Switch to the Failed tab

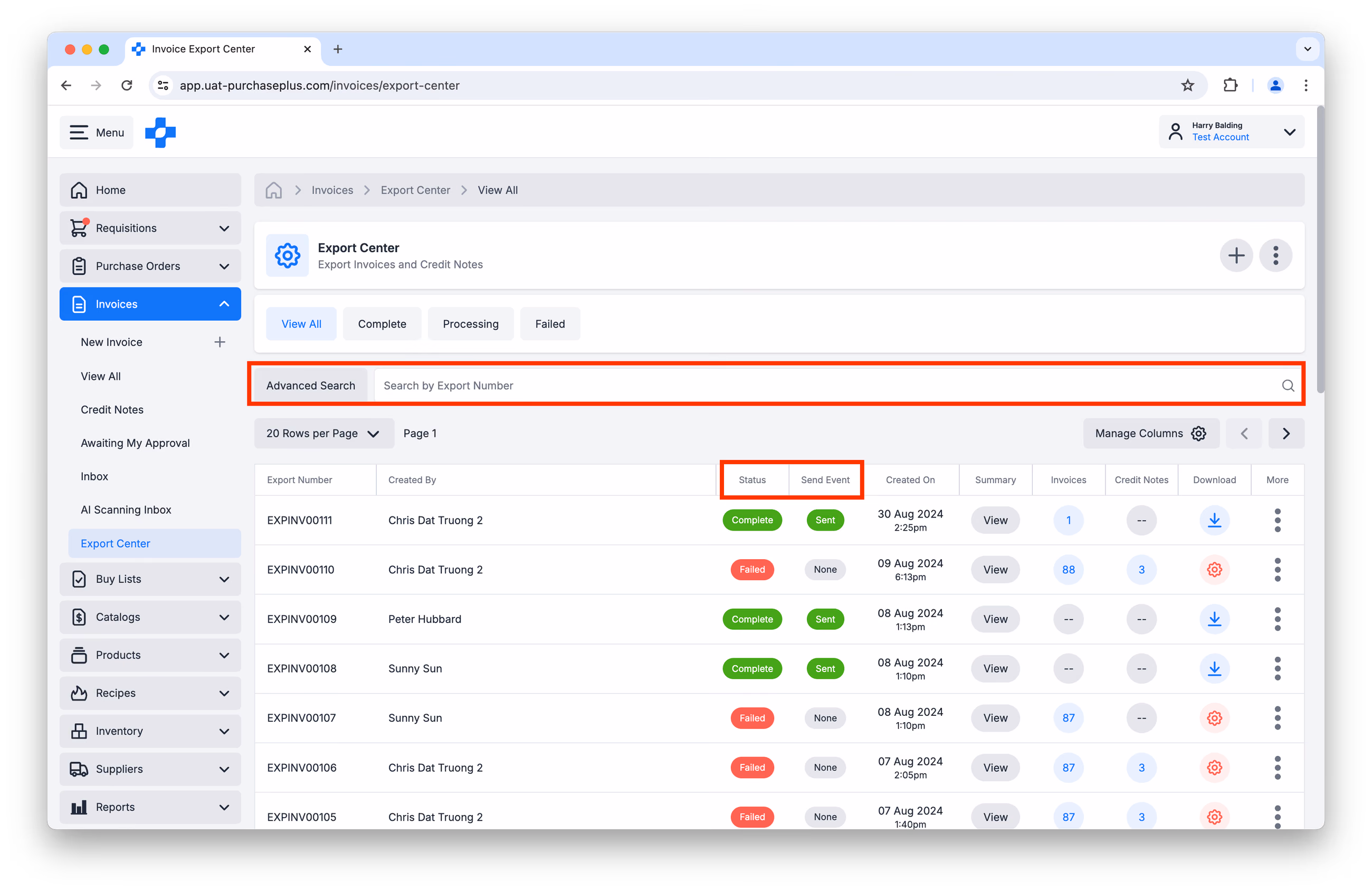click(x=550, y=324)
